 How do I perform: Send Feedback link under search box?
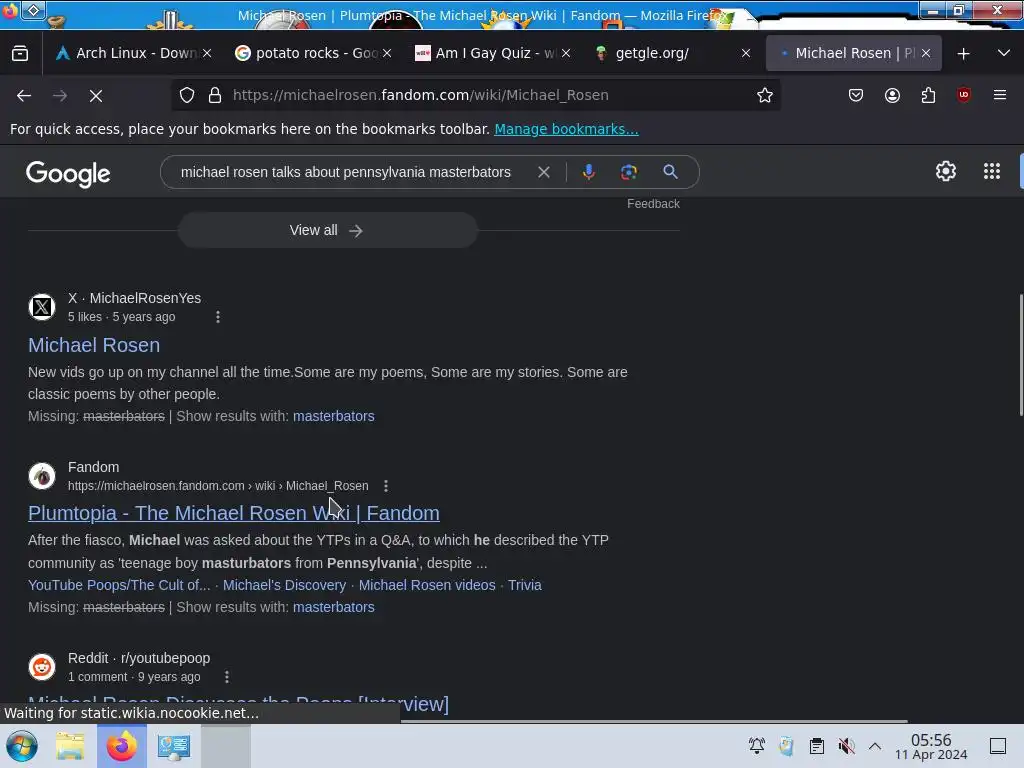(653, 204)
